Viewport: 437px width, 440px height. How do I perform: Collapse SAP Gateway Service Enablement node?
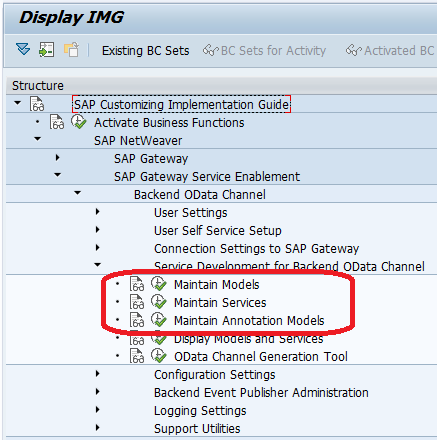(x=58, y=175)
